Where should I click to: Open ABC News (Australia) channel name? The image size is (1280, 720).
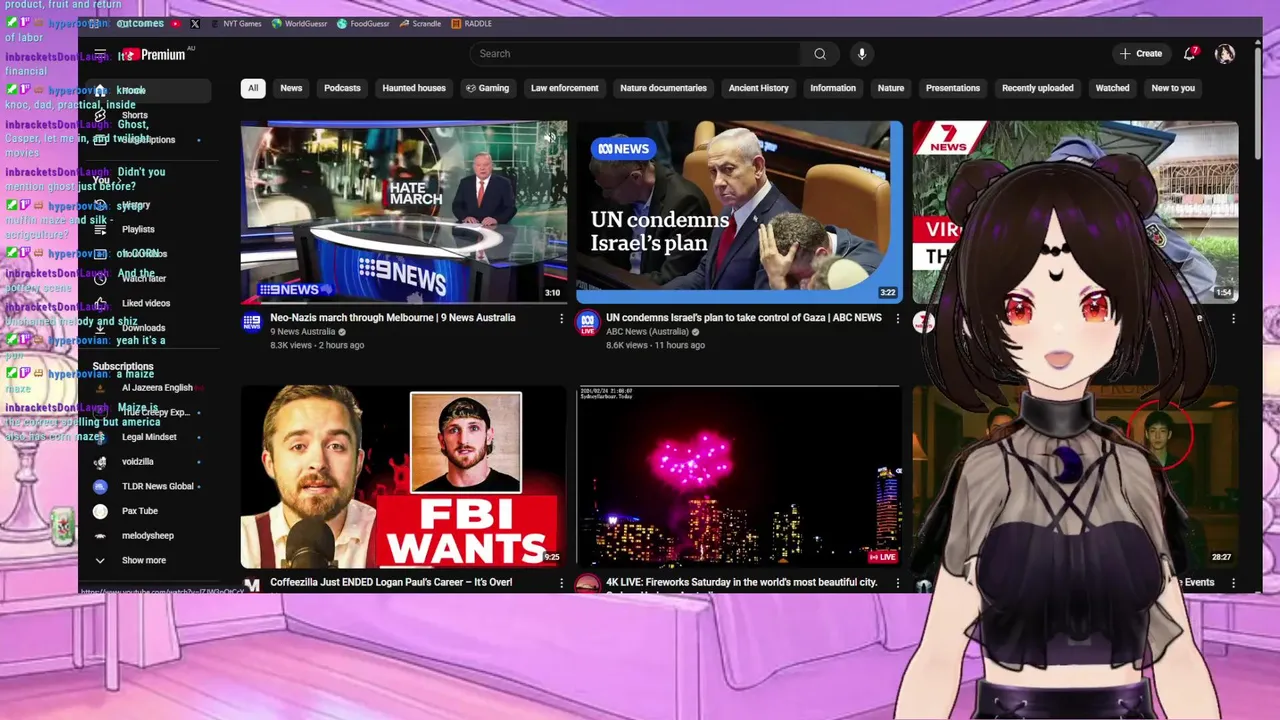click(647, 332)
